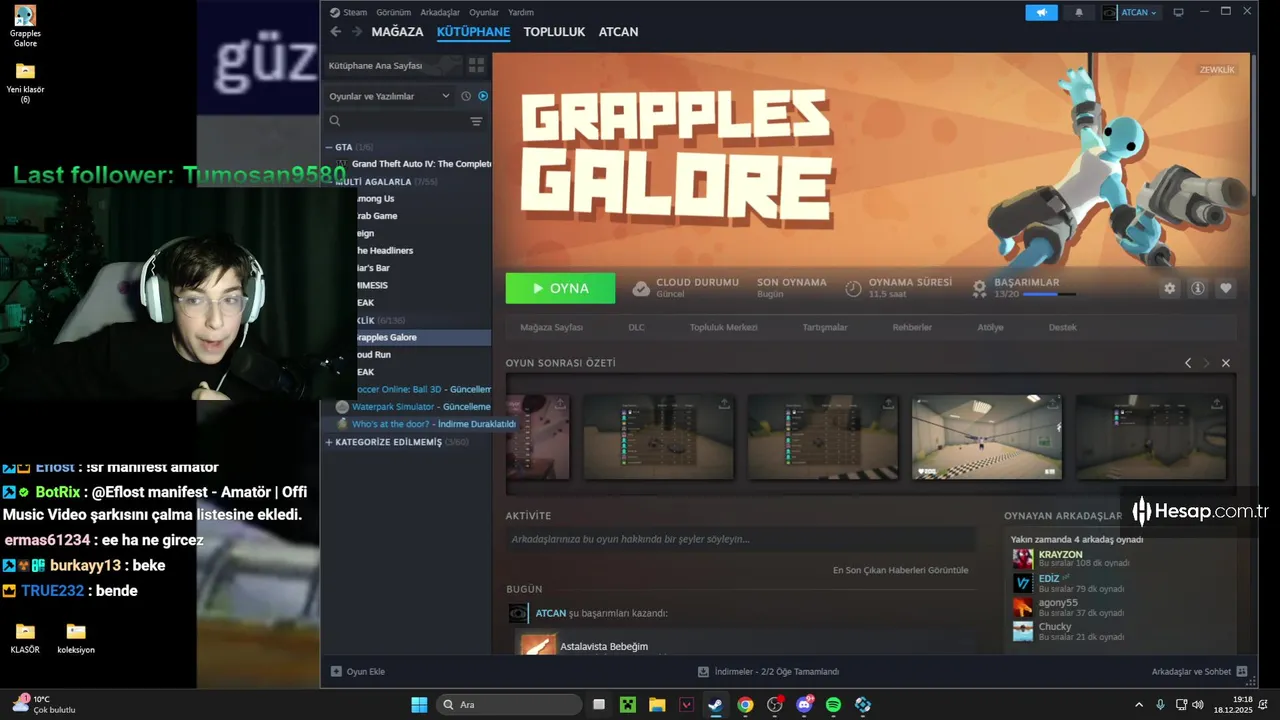Click the activity comment input field
Image resolution: width=1280 pixels, height=720 pixels.
pos(740,539)
